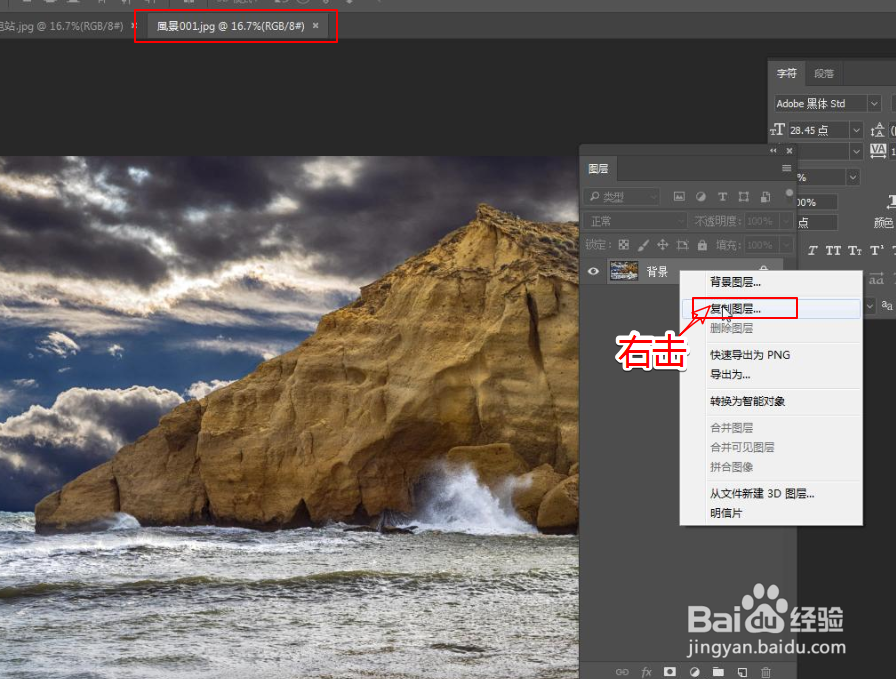This screenshot has width=896, height=679.
Task: Delete layer with trash icon
Action: coord(766,672)
